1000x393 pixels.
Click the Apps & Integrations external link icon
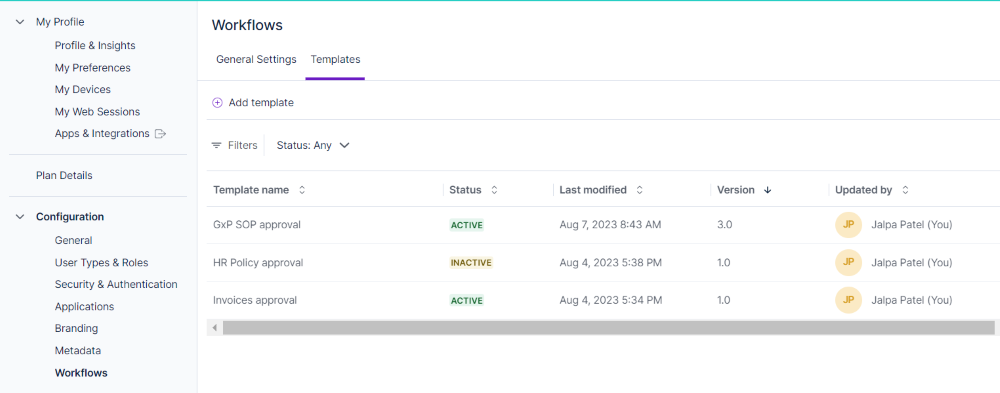(161, 134)
